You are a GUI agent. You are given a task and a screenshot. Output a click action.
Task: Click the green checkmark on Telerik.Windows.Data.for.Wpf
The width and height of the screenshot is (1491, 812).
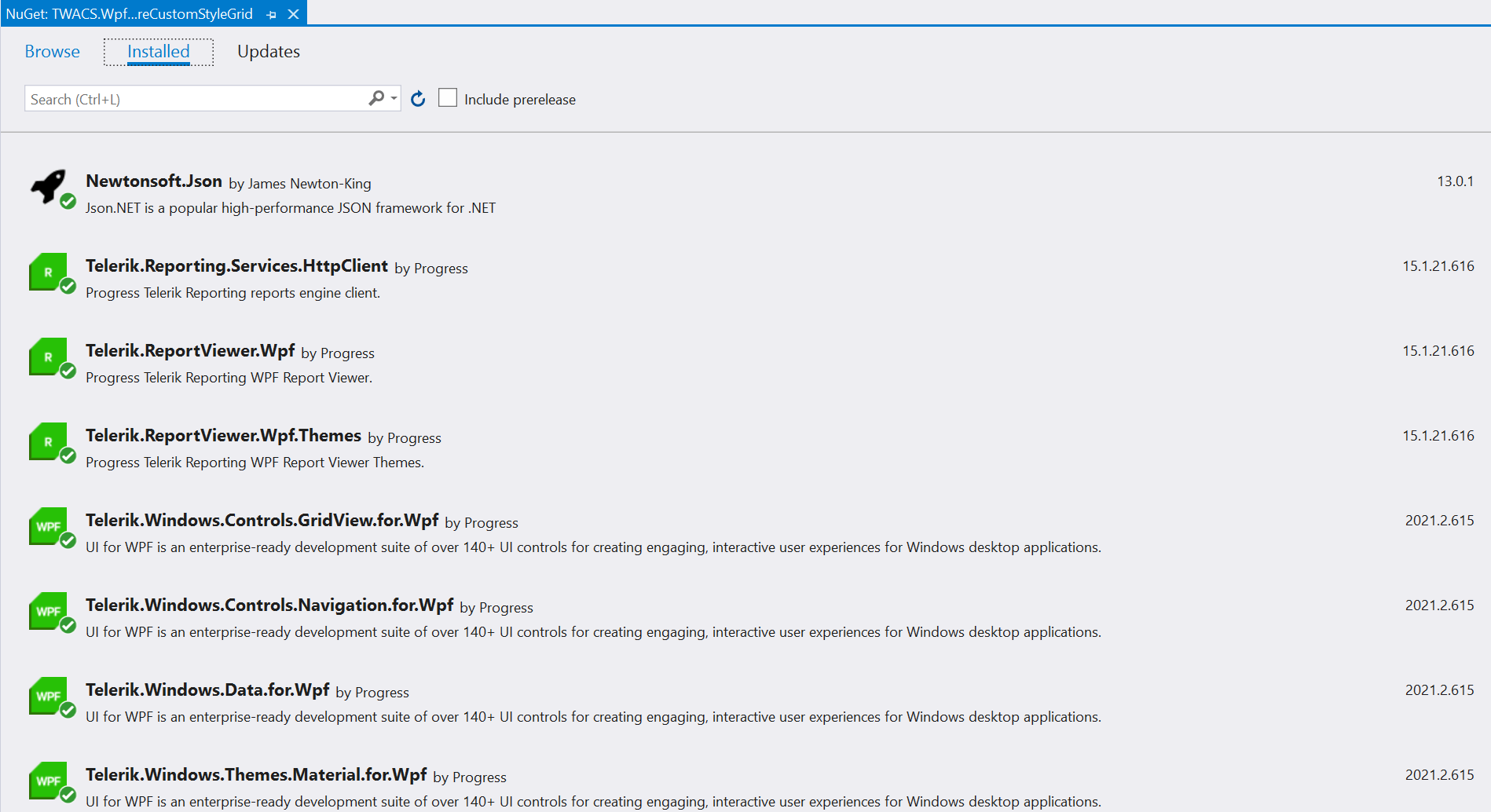point(68,711)
